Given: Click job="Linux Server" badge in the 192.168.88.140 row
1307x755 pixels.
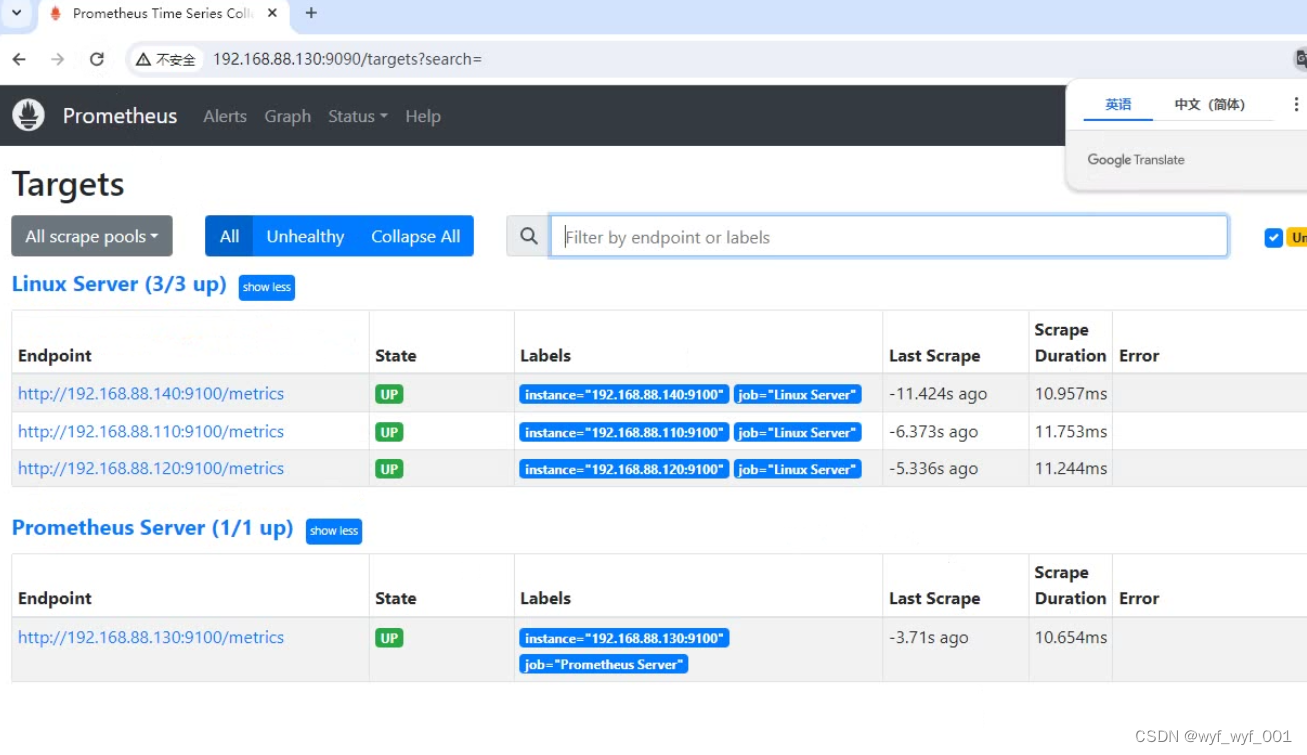Looking at the screenshot, I should (x=797, y=394).
